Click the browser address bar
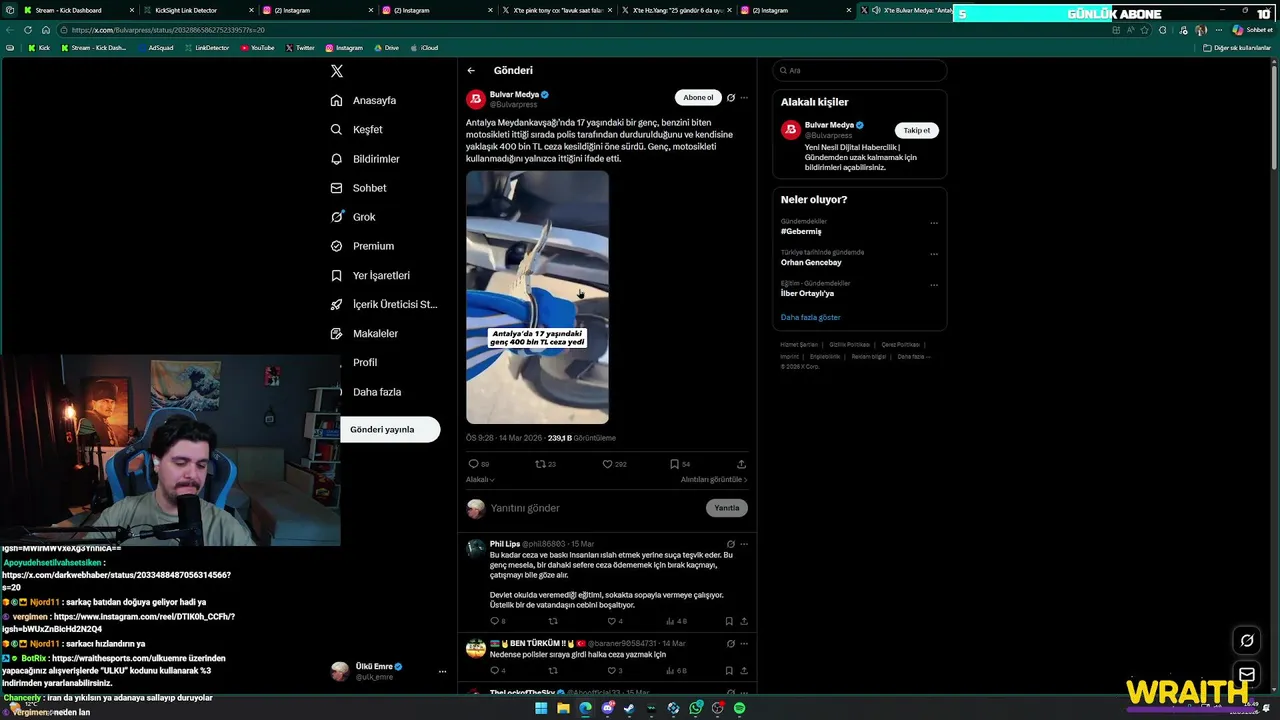This screenshot has height=720, width=1280. coord(580,30)
